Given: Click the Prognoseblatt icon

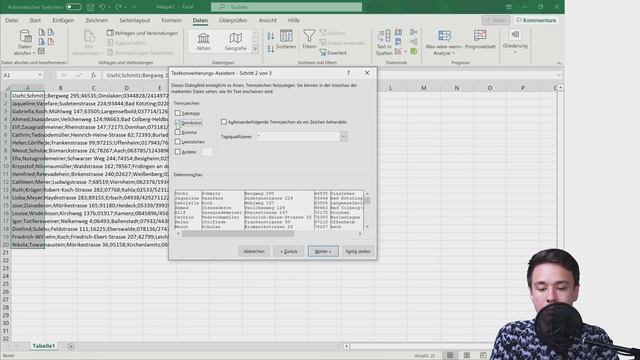Looking at the screenshot, I should pyautogui.click(x=480, y=36).
